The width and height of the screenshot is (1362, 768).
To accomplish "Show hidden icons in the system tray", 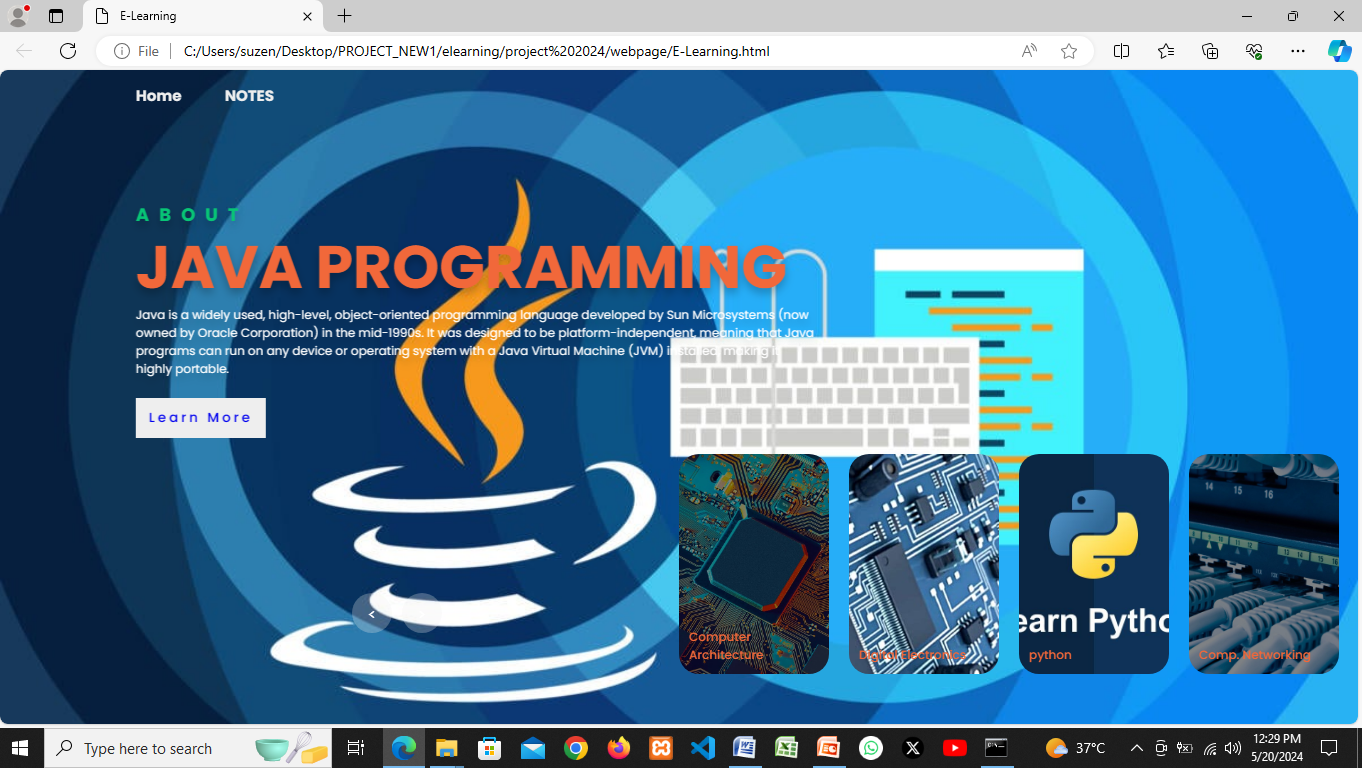I will point(1136,748).
